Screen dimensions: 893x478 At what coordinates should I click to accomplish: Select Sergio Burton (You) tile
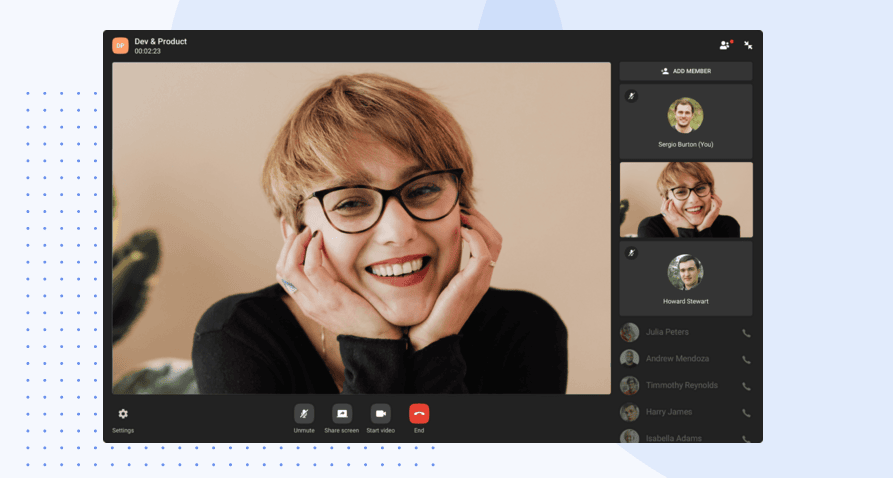[x=686, y=121]
